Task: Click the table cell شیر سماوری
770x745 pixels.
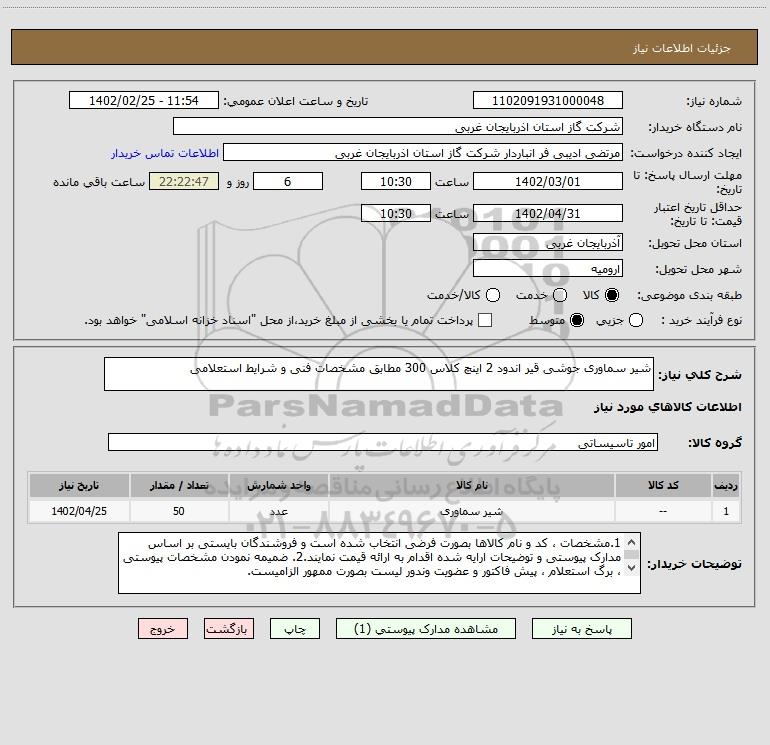Action: click(x=472, y=511)
